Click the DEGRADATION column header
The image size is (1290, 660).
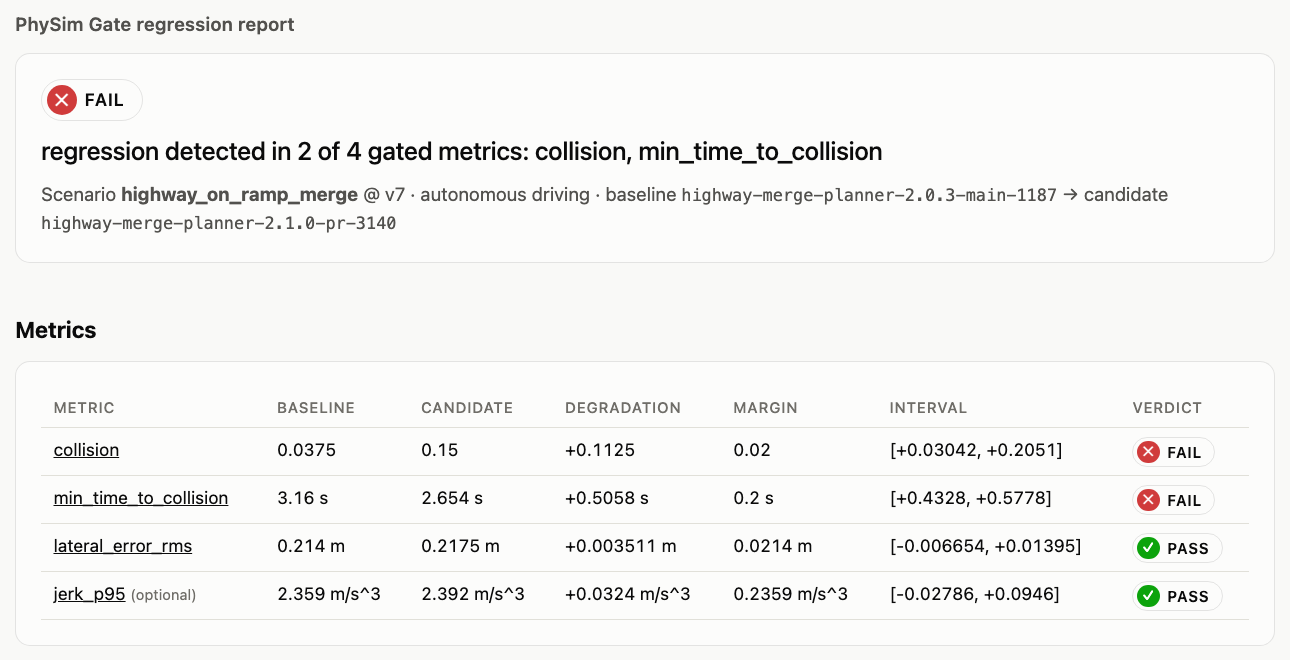pyautogui.click(x=623, y=408)
